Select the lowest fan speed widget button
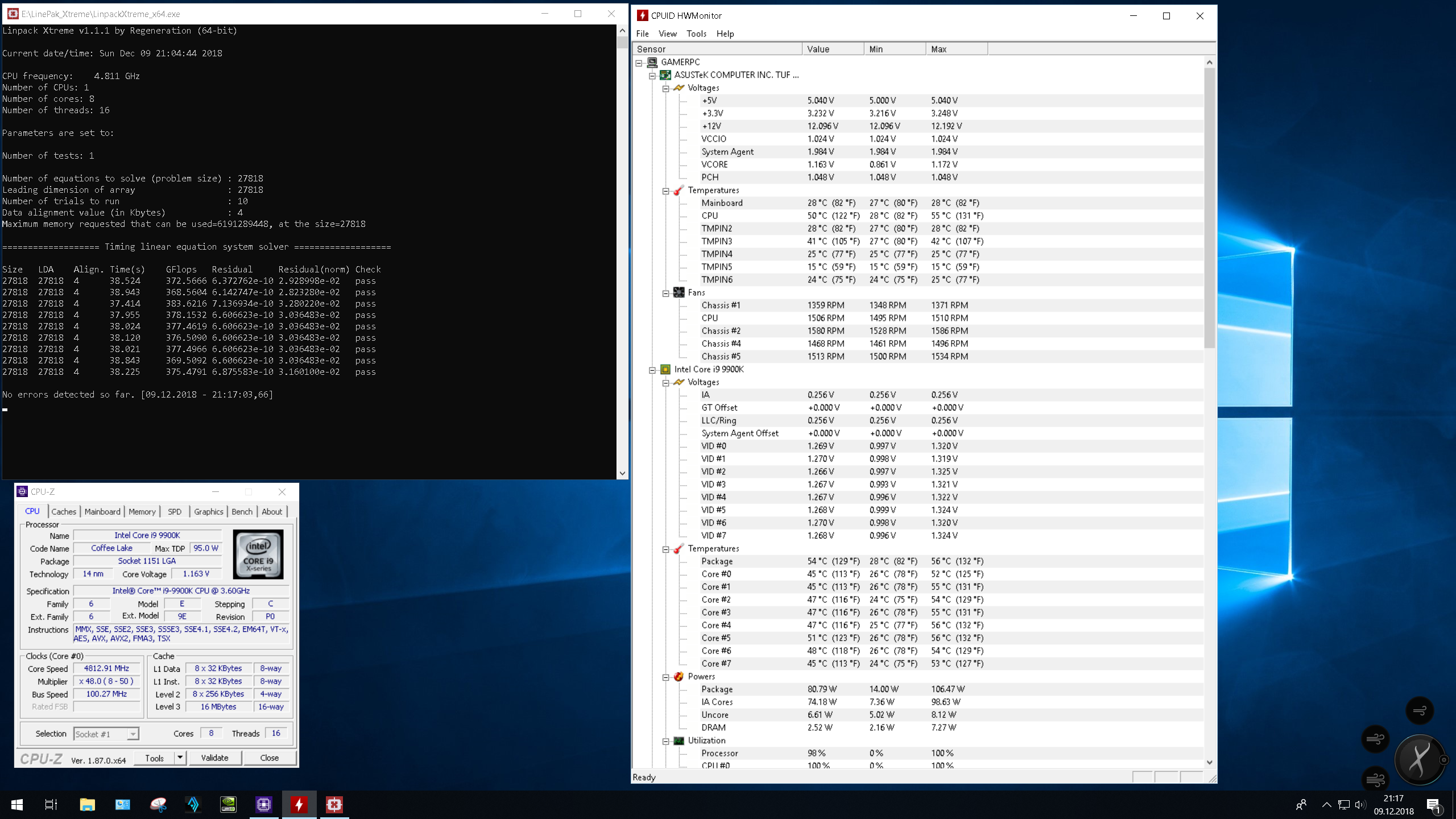 coord(1420,710)
